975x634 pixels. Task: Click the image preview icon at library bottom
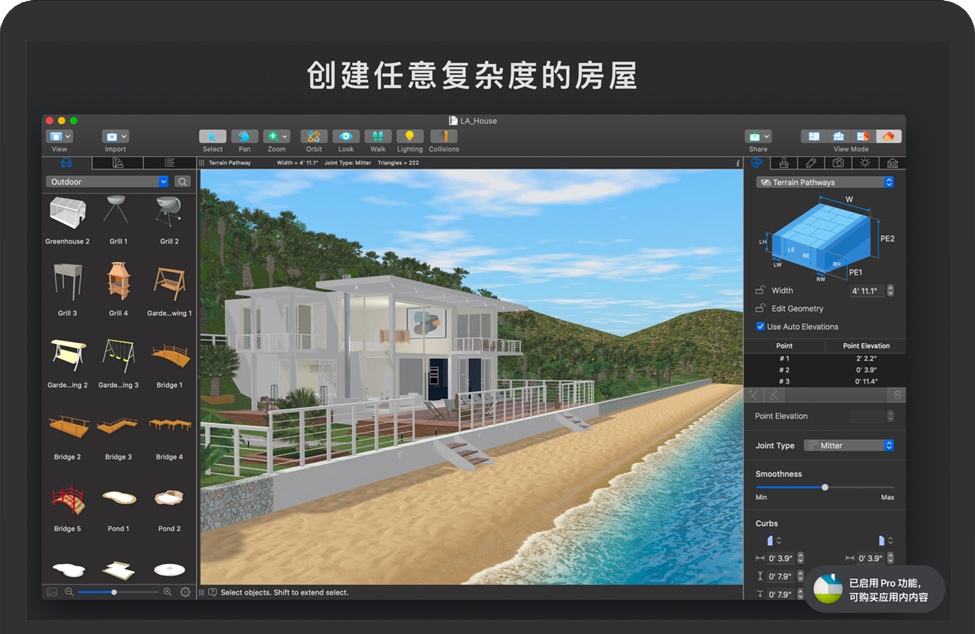52,592
